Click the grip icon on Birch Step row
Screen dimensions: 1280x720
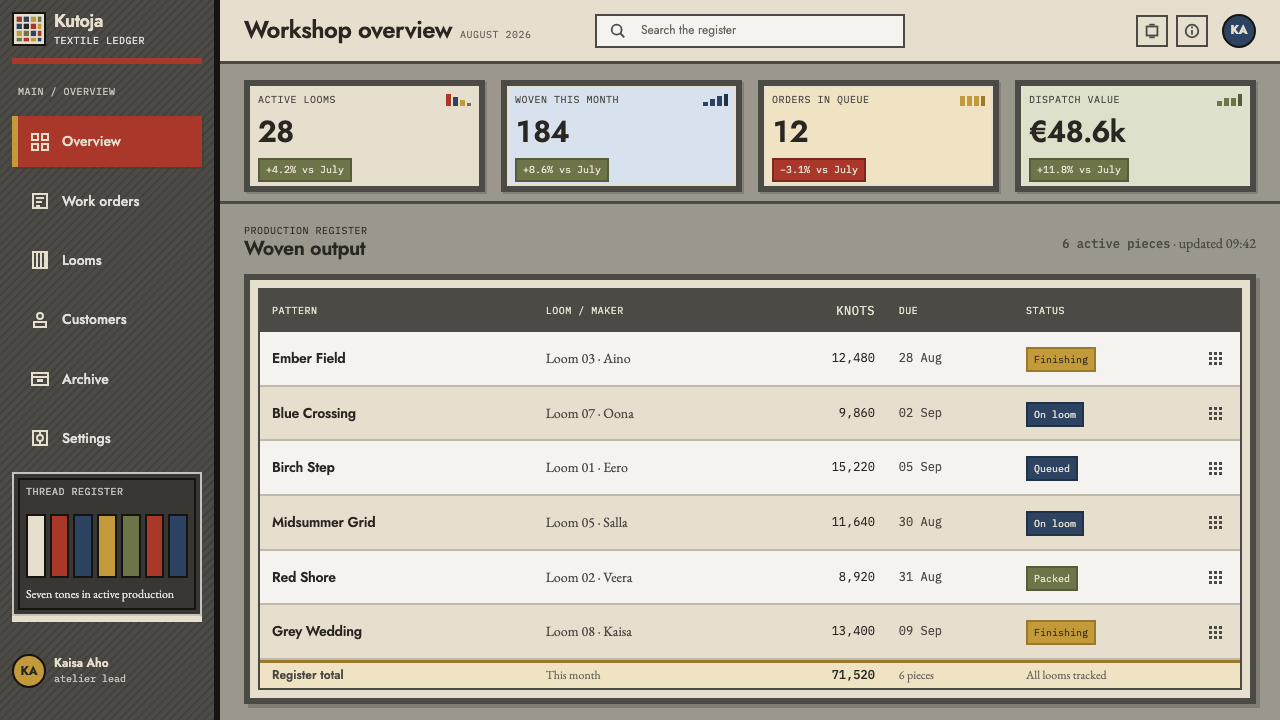click(x=1216, y=468)
